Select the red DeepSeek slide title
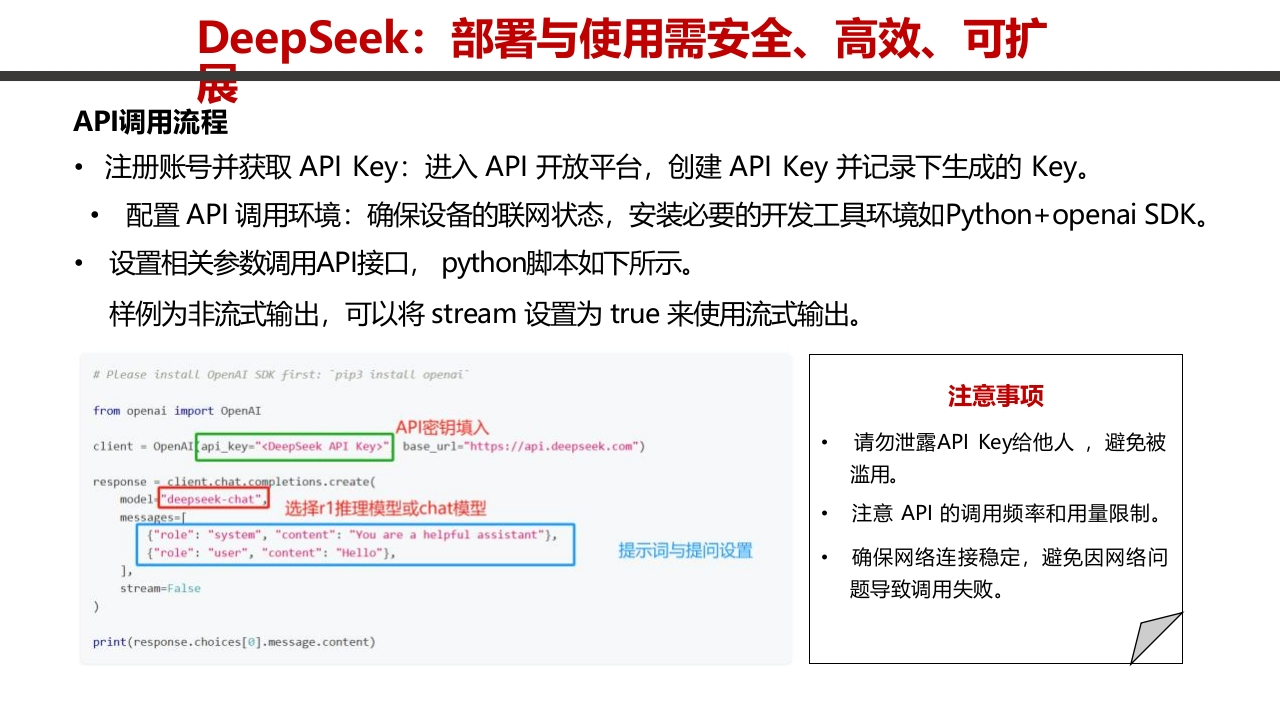 tap(621, 60)
